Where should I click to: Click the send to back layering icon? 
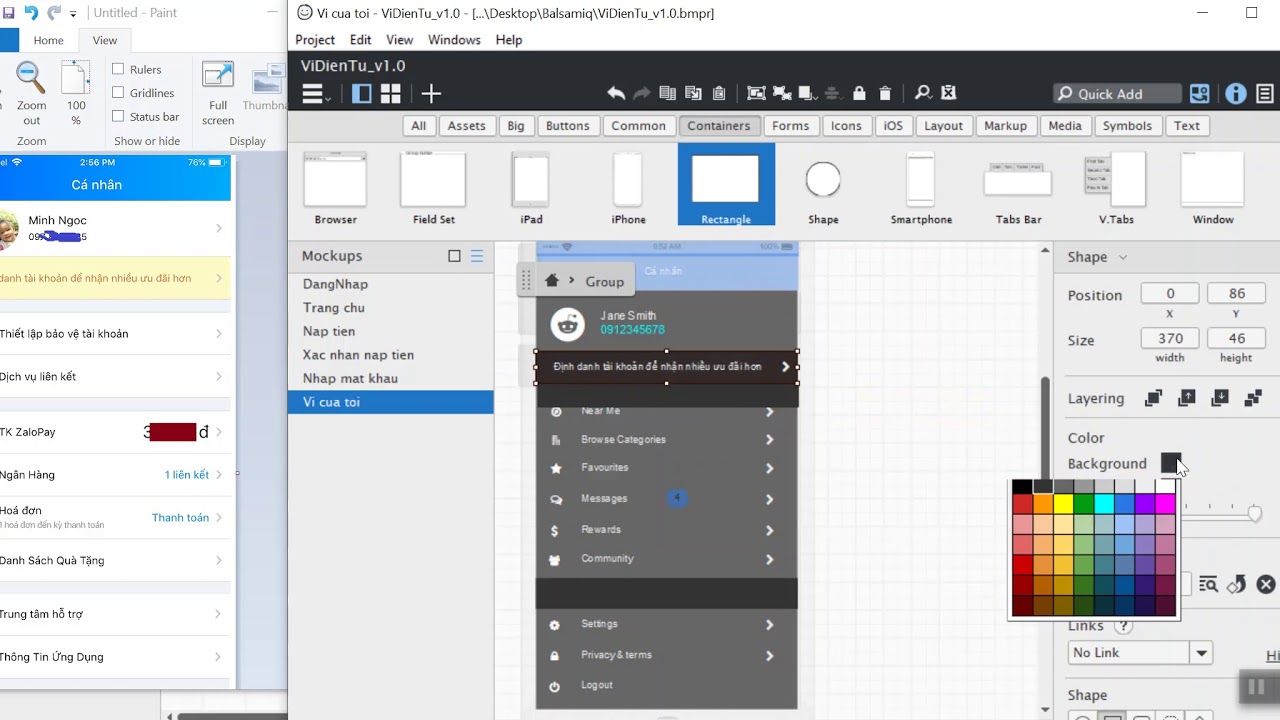pos(1253,398)
